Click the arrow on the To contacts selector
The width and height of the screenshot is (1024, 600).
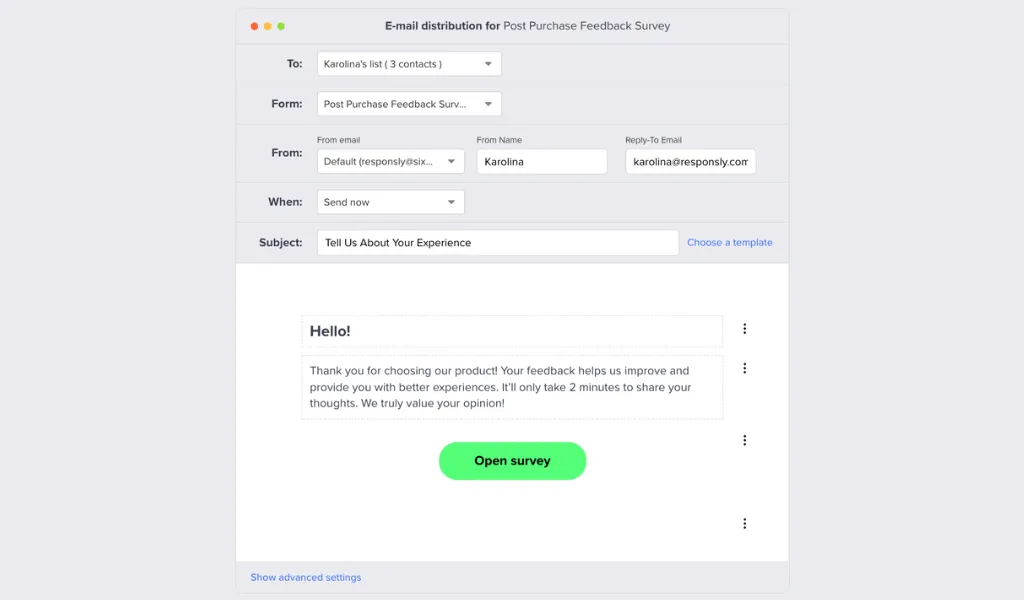pos(487,63)
